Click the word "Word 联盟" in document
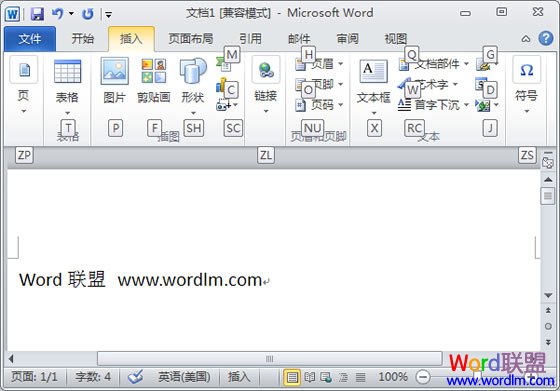The width and height of the screenshot is (560, 391). pos(62,279)
